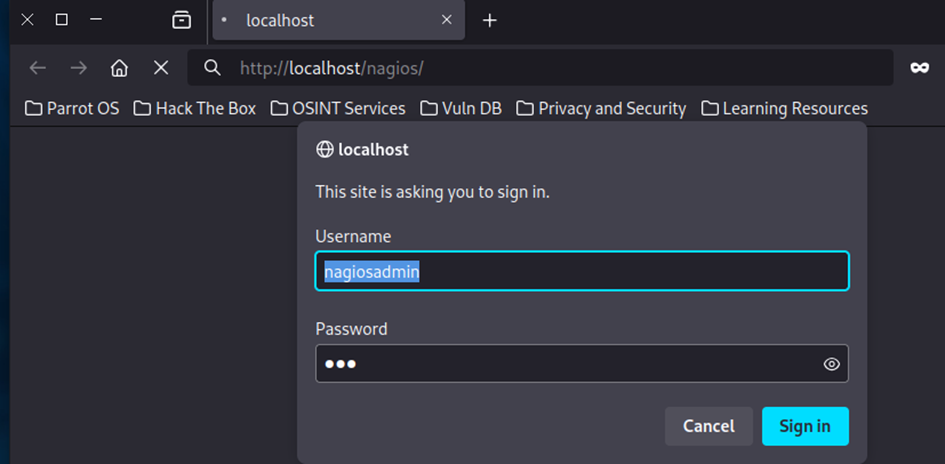The height and width of the screenshot is (464, 945).
Task: Open the Learning Resources bookmarks folder
Action: [784, 108]
